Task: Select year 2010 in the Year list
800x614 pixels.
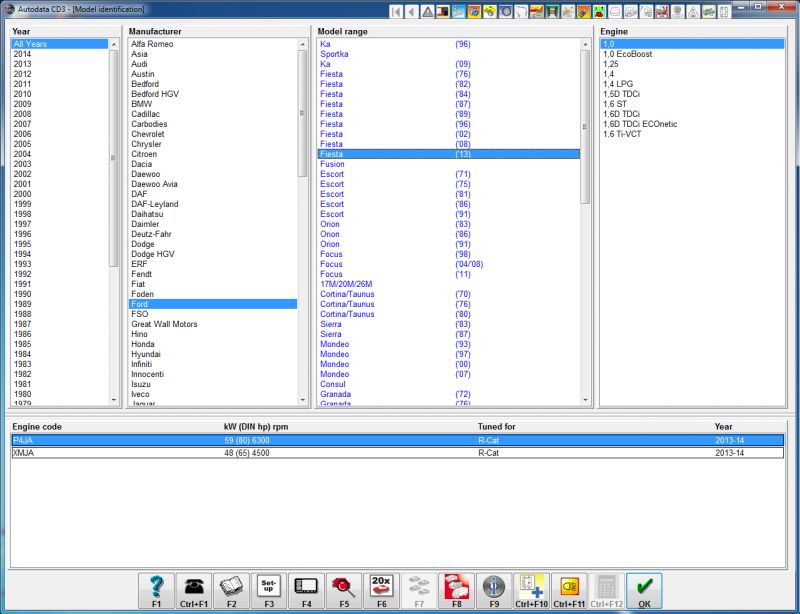Action: 22,94
